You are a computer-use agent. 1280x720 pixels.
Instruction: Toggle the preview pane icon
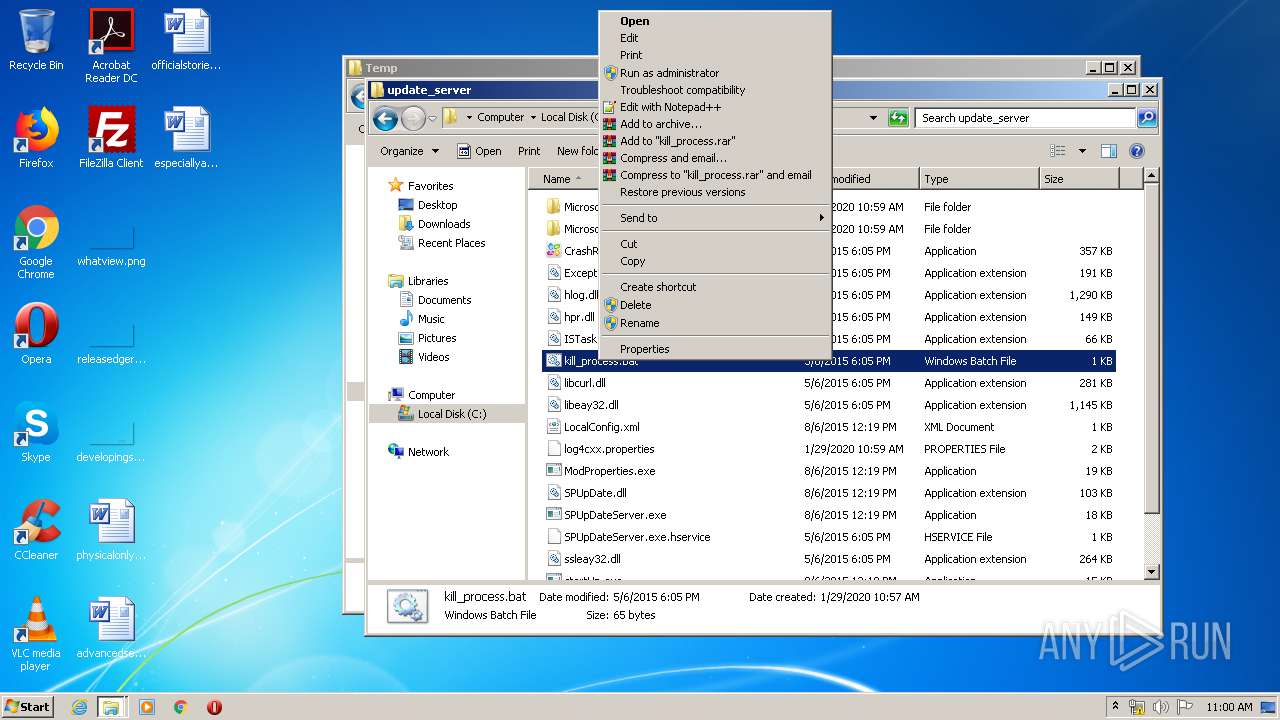pyautogui.click(x=1108, y=151)
